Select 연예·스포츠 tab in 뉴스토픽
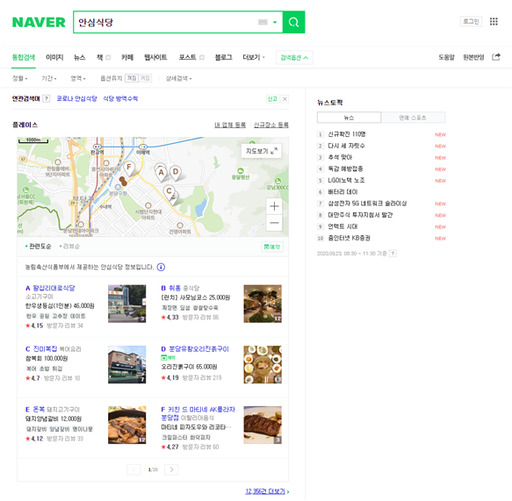 tap(413, 117)
